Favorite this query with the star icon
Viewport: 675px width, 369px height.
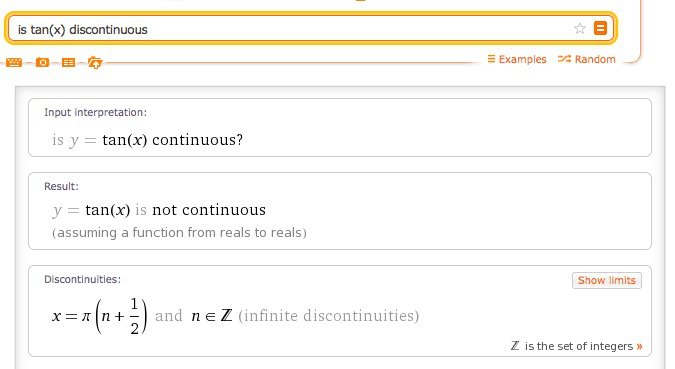pos(580,28)
